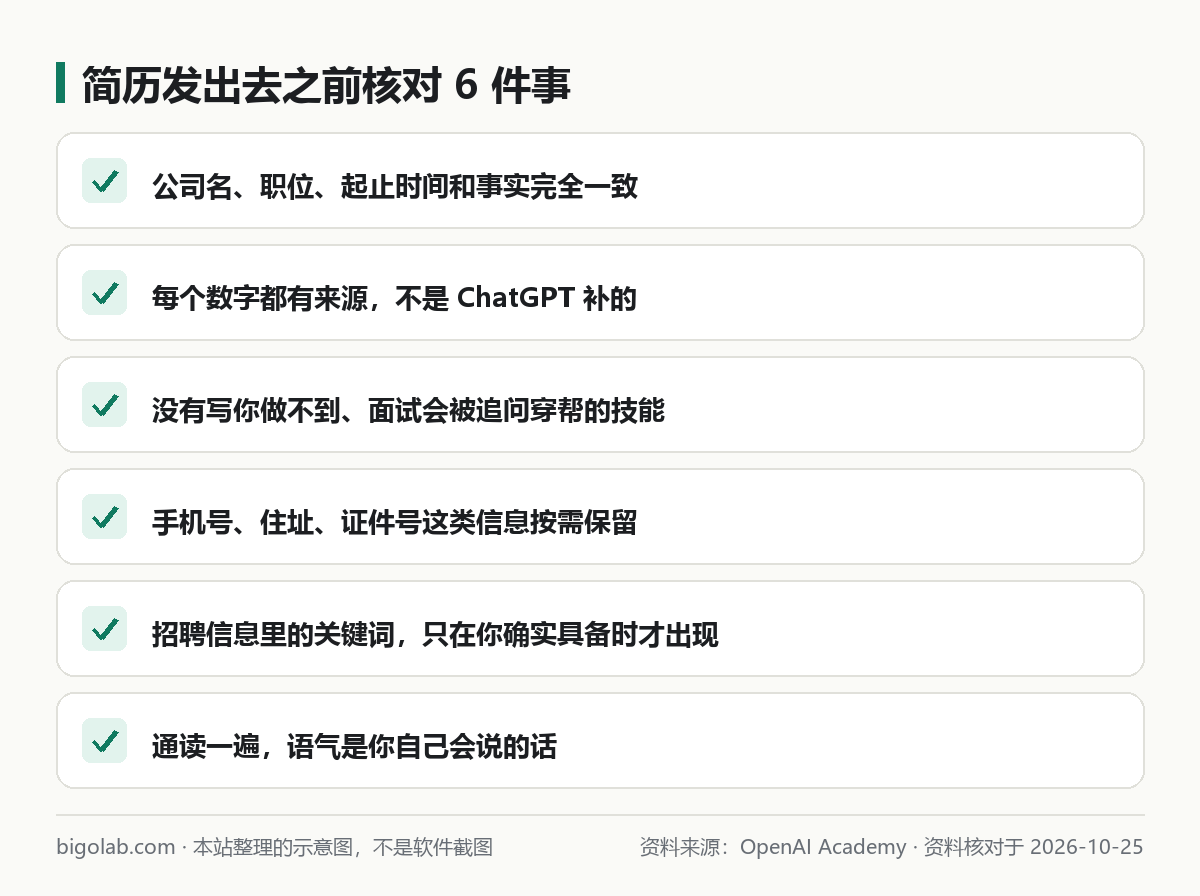Click footer note 本站整理的示意图，不是软件截图
Image resolution: width=1200 pixels, height=896 pixels.
[343, 847]
